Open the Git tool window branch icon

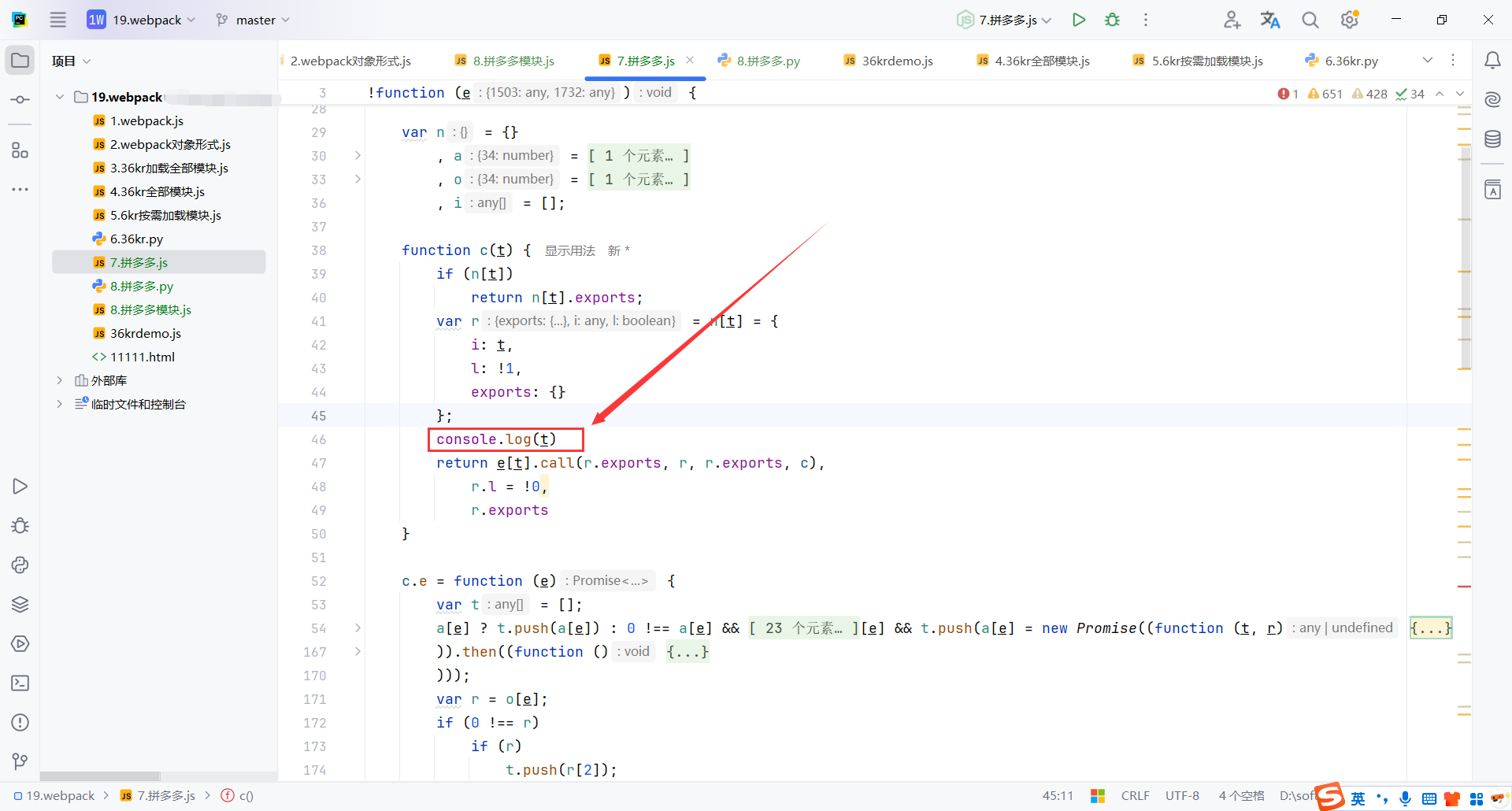point(20,761)
